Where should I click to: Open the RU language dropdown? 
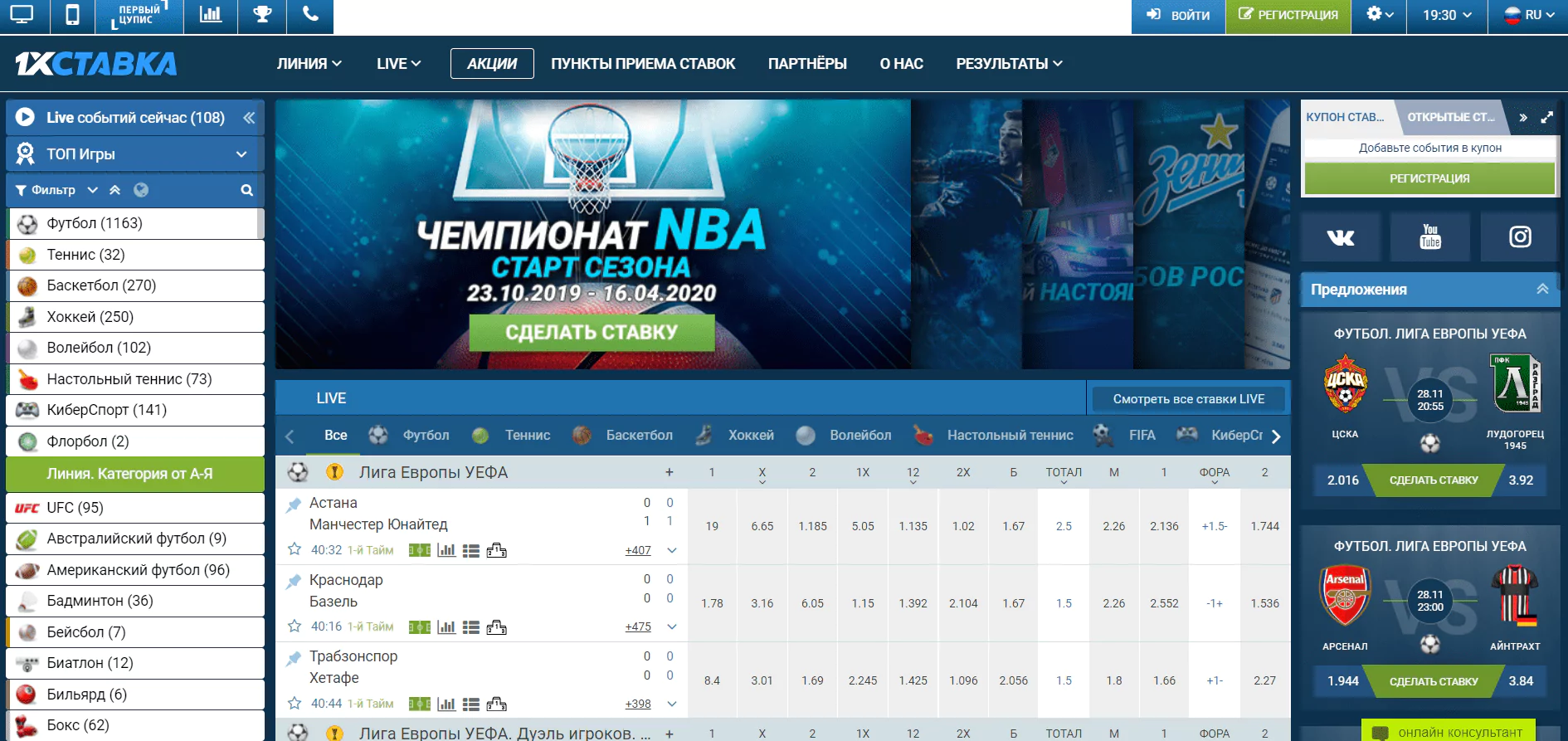pyautogui.click(x=1529, y=15)
